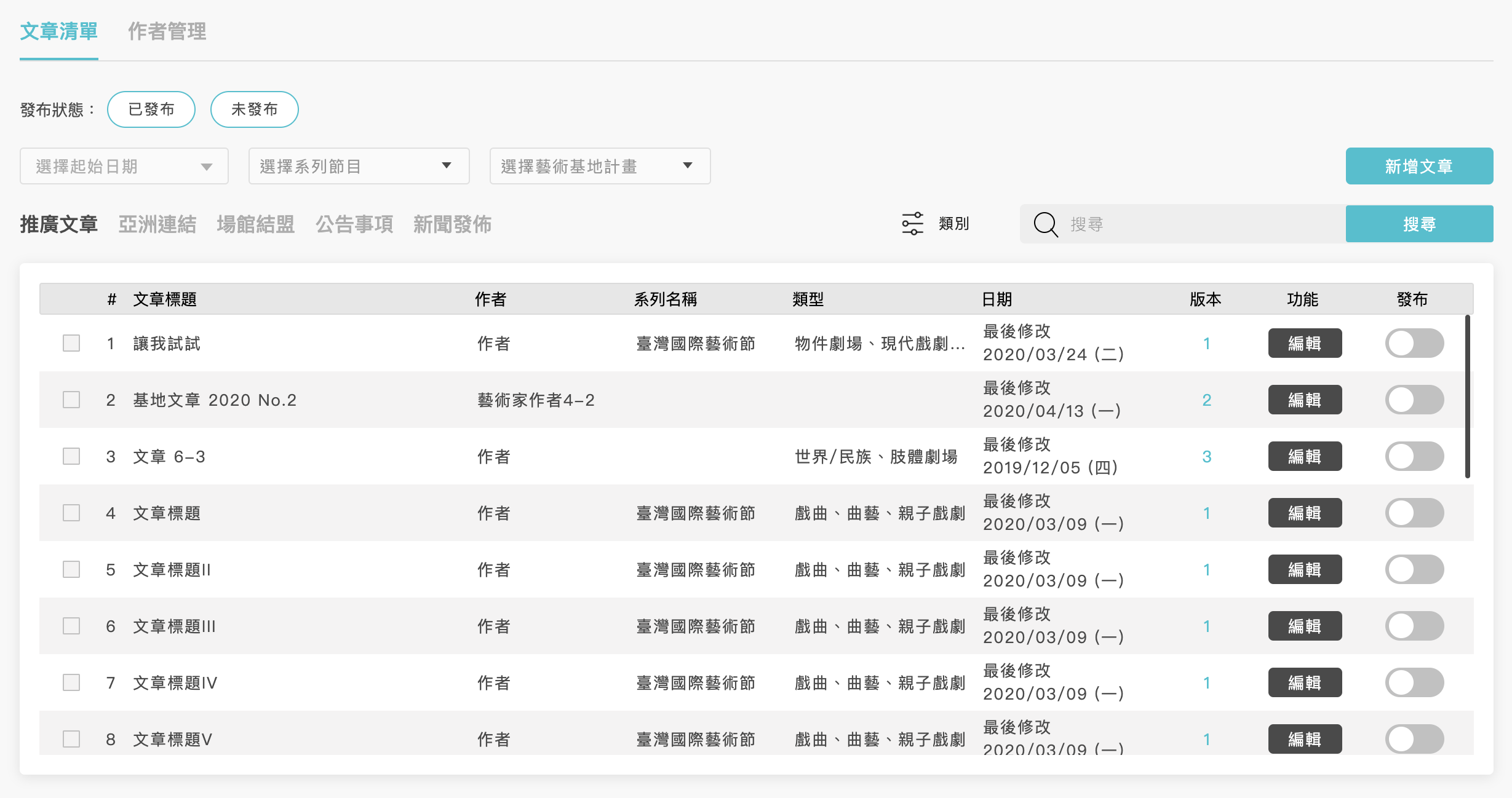This screenshot has height=798, width=1512.
Task: Click the 類別 filter sliders icon
Action: coord(912,224)
